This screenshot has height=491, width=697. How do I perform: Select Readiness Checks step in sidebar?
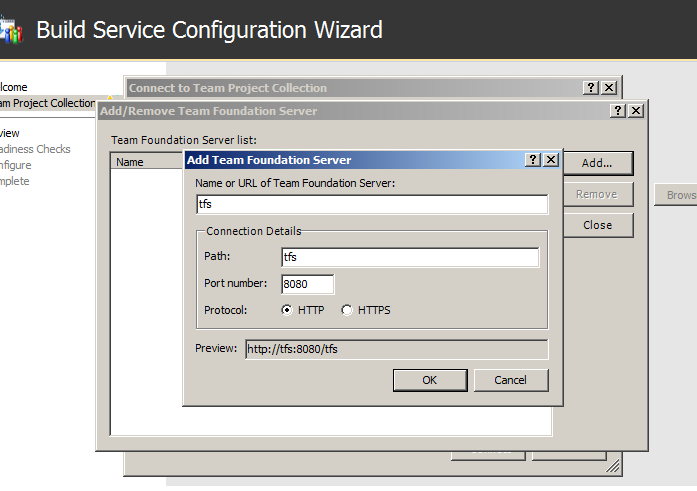click(x=35, y=149)
